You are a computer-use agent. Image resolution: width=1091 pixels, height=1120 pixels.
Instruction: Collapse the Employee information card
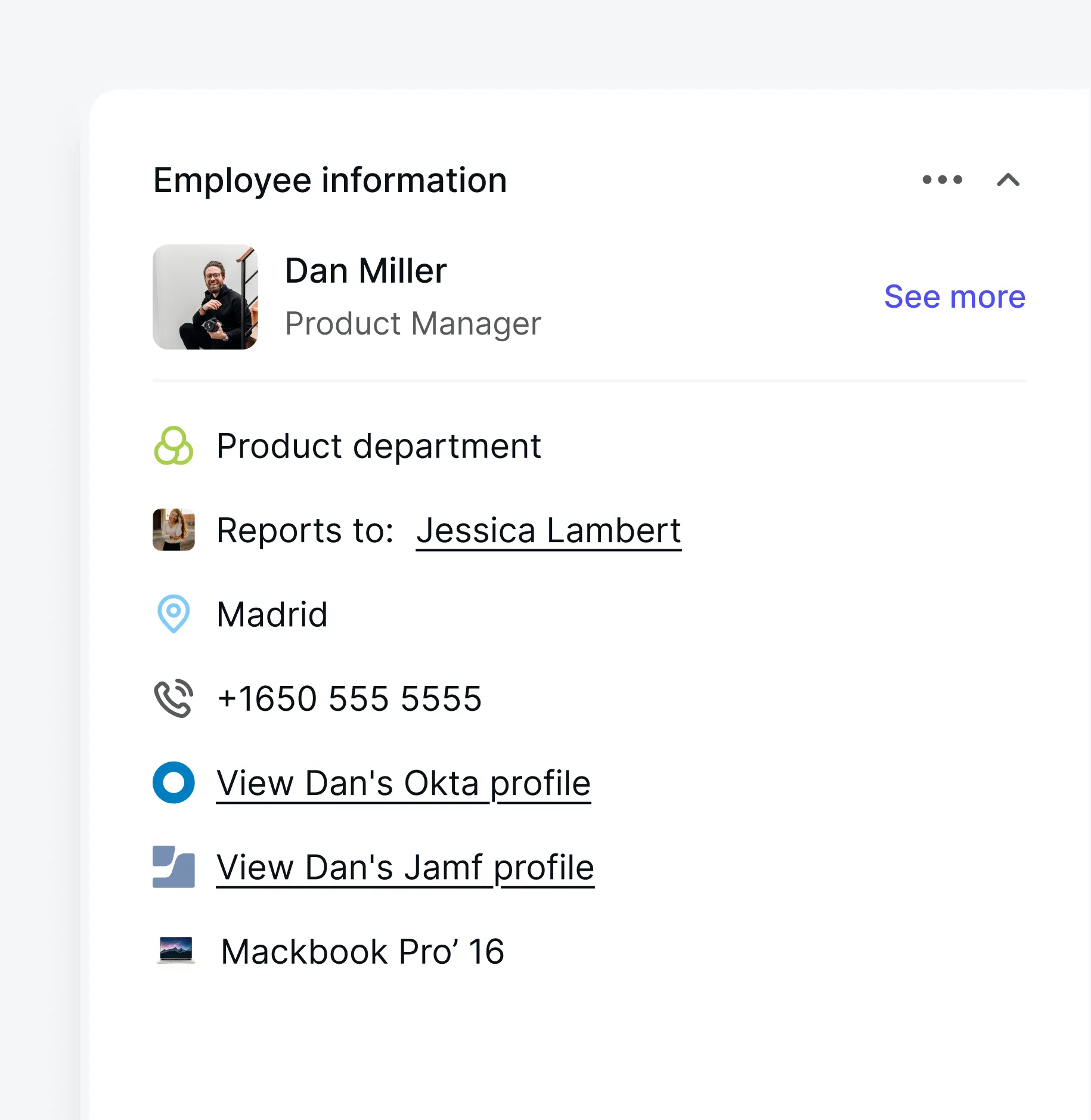1008,180
